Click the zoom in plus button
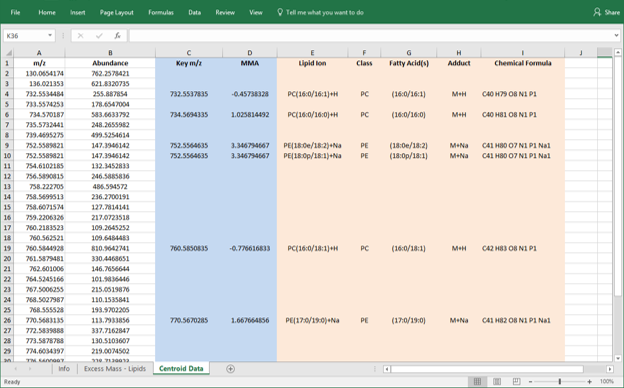The image size is (624, 388). point(589,382)
